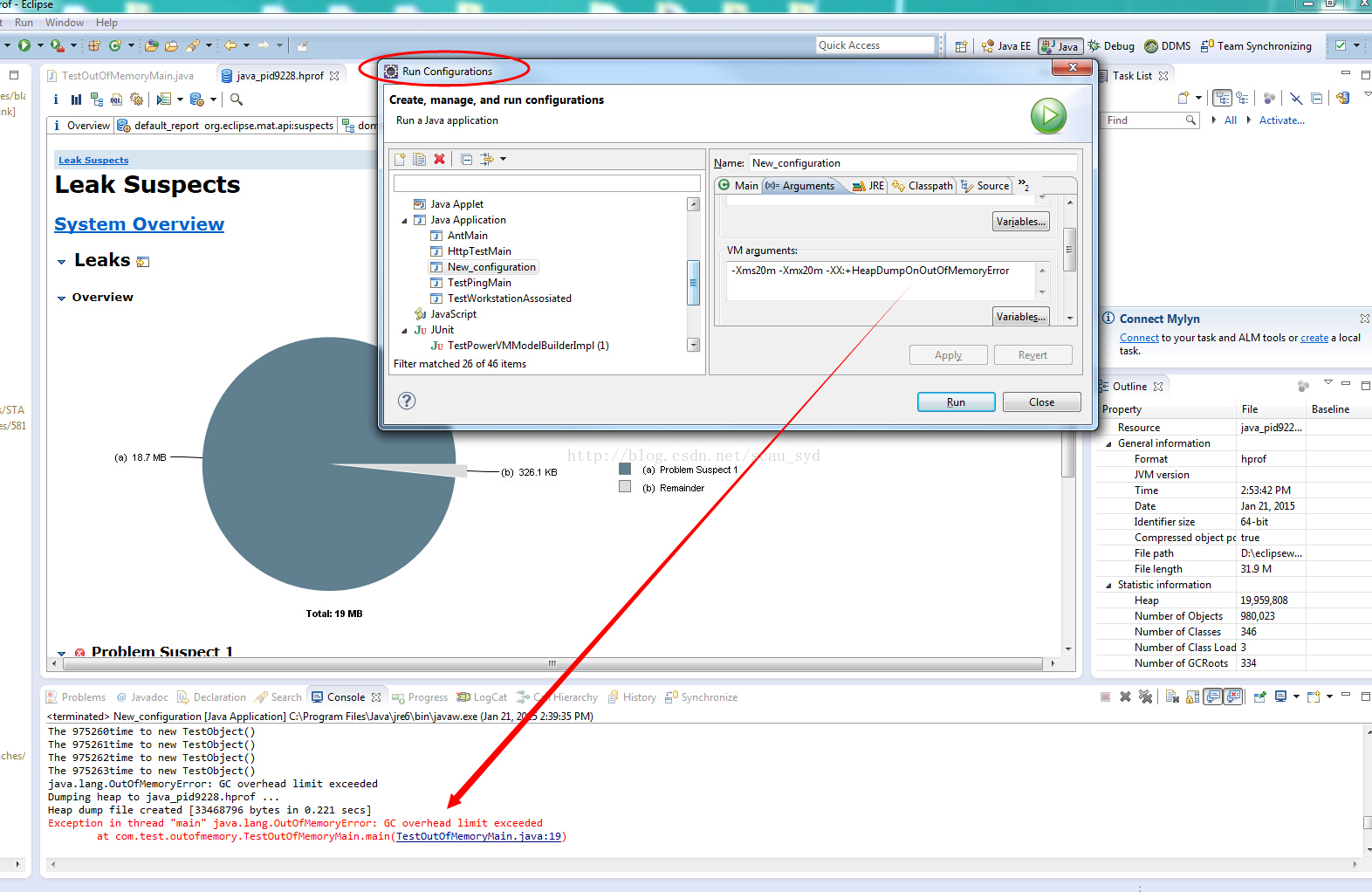This screenshot has height=892, width=1372.
Task: Toggle the checkmark toolbar item top right
Action: (1341, 45)
